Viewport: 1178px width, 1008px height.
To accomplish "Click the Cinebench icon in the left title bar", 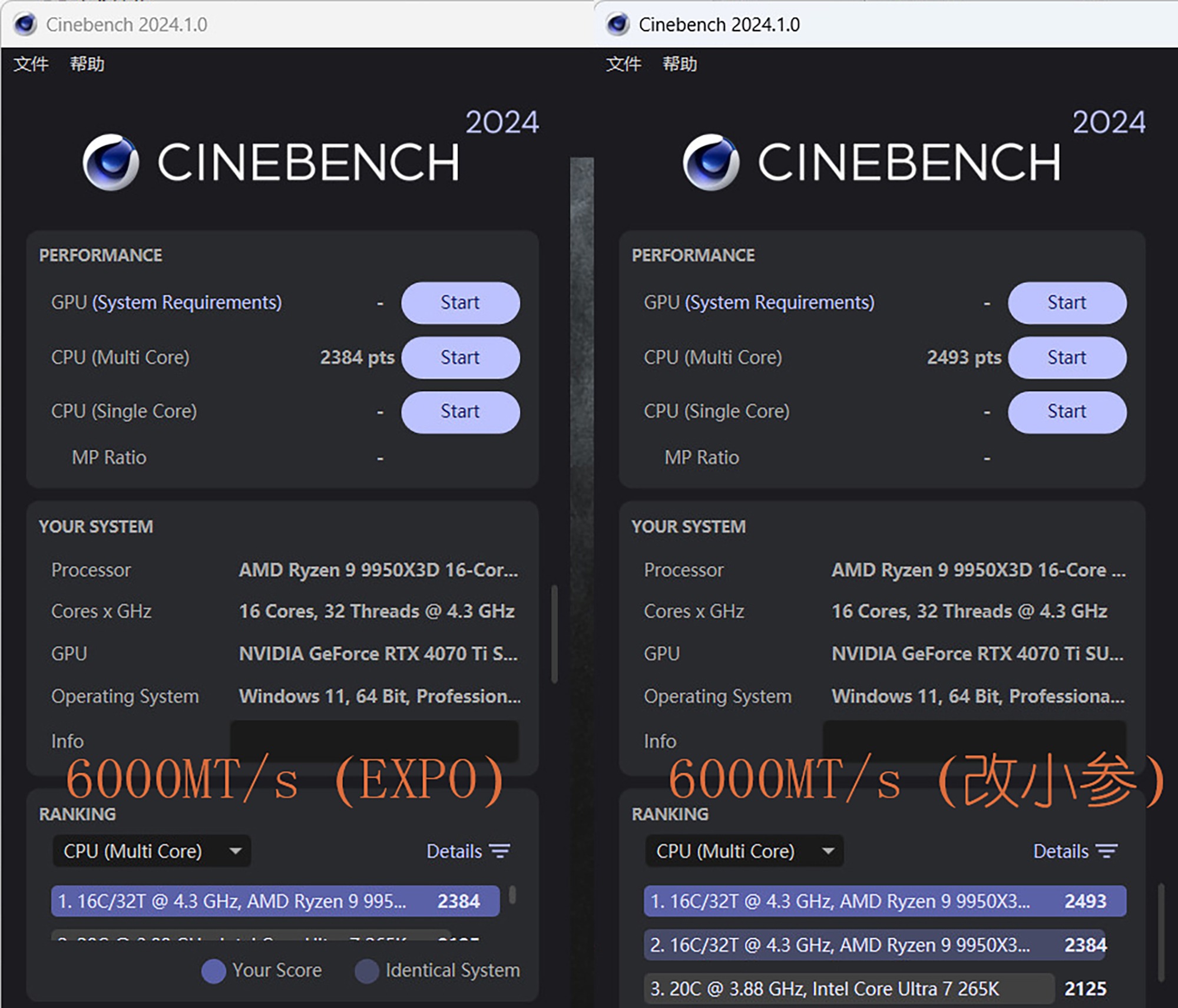I will click(25, 25).
